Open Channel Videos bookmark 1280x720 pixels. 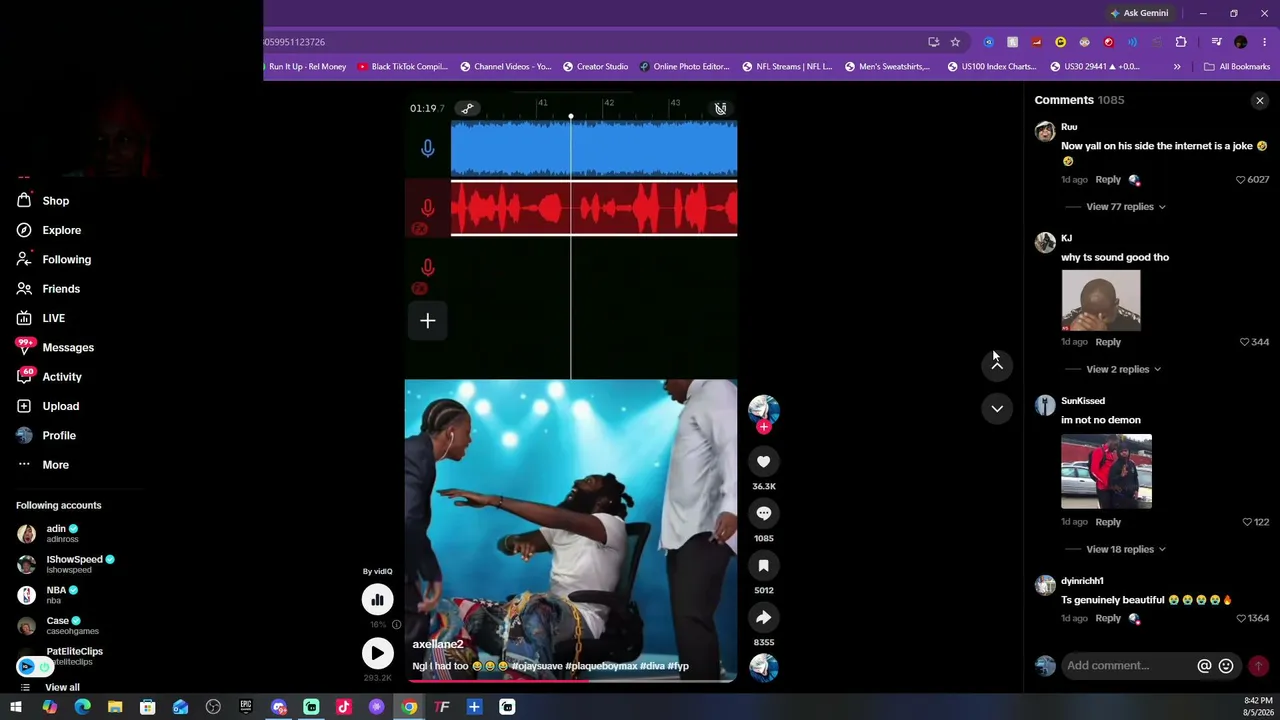tap(505, 67)
